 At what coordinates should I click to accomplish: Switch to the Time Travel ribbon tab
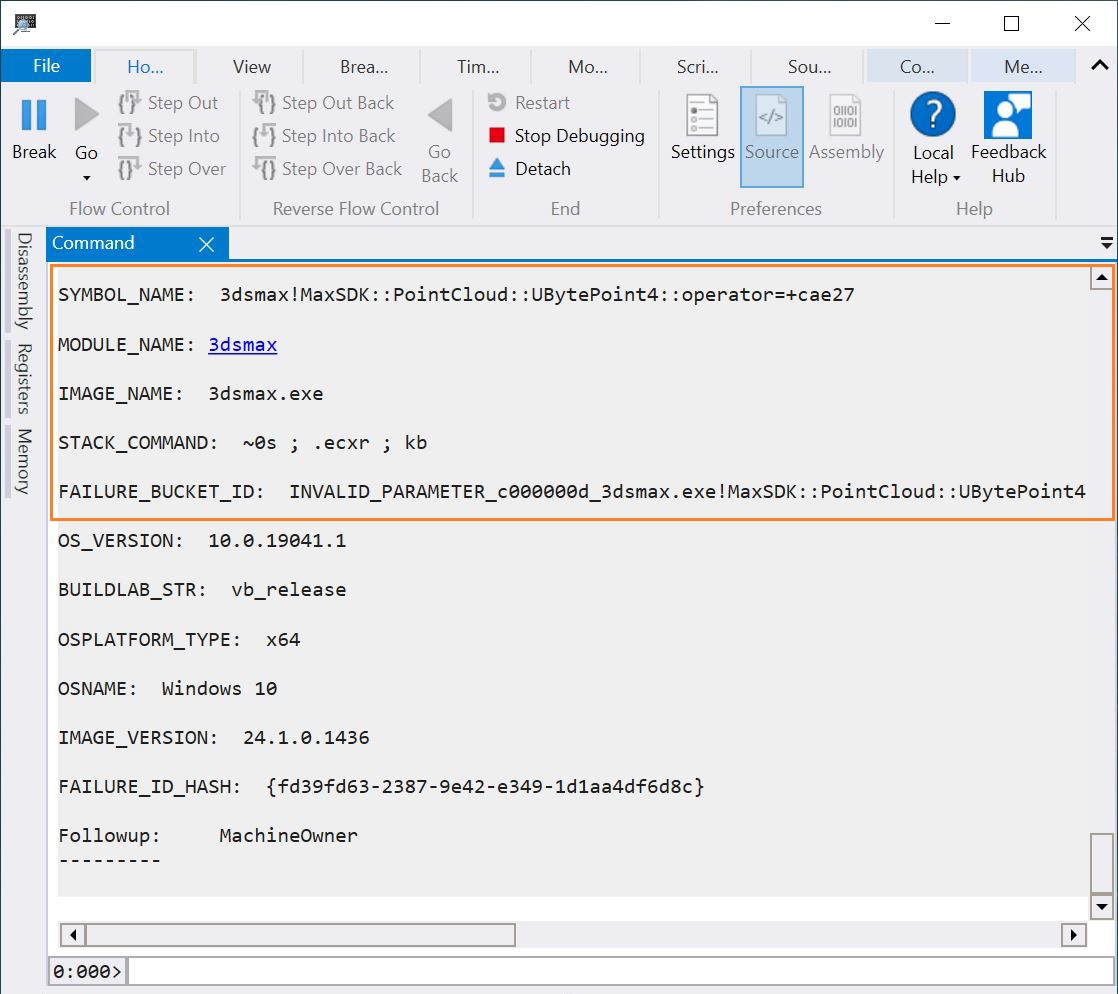(478, 67)
